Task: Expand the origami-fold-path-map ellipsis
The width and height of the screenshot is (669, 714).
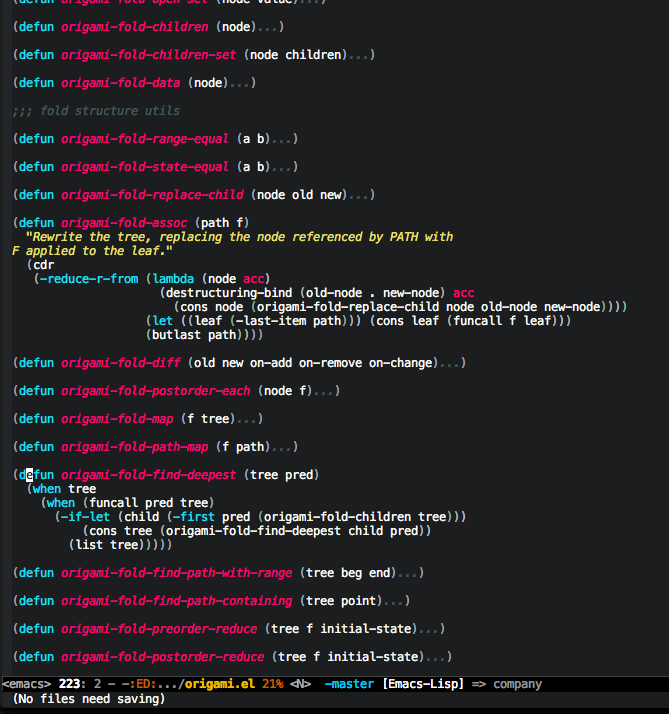Action: point(283,449)
